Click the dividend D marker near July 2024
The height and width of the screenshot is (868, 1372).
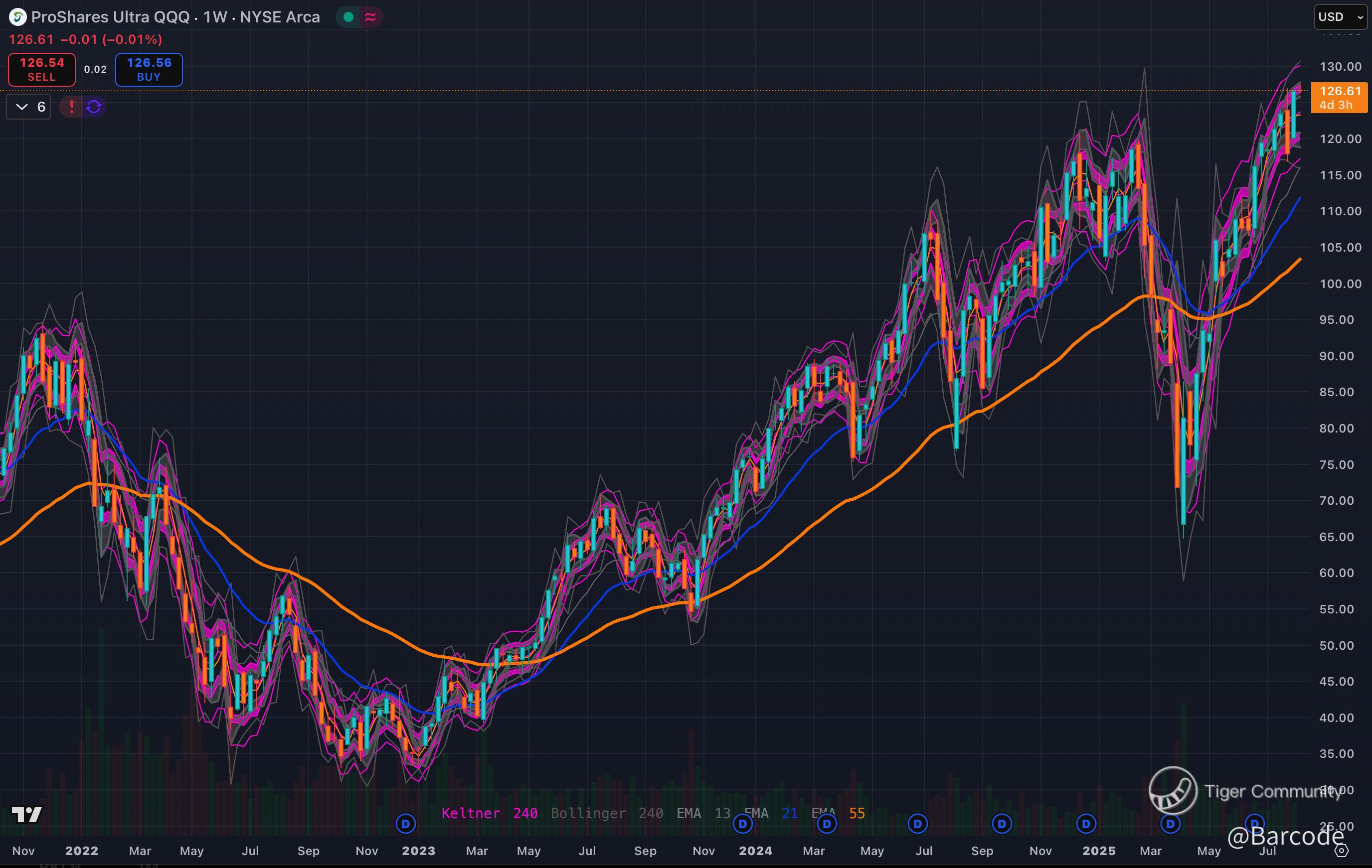point(917,824)
